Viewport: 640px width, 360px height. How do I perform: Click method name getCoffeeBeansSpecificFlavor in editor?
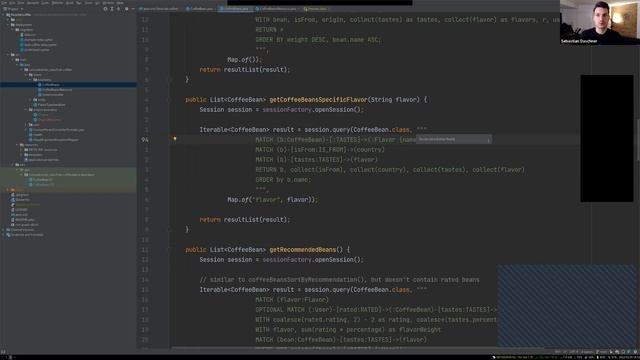pyautogui.click(x=318, y=100)
